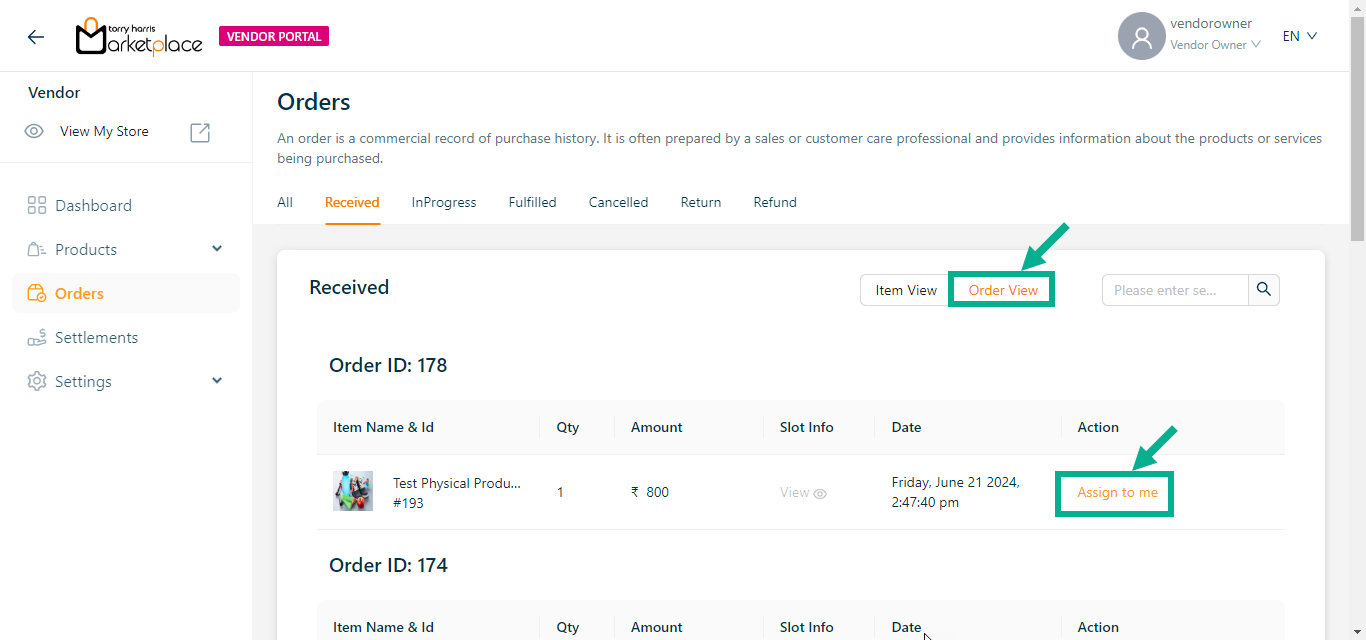1366x640 pixels.
Task: Open the user avatar icon
Action: click(x=1141, y=37)
